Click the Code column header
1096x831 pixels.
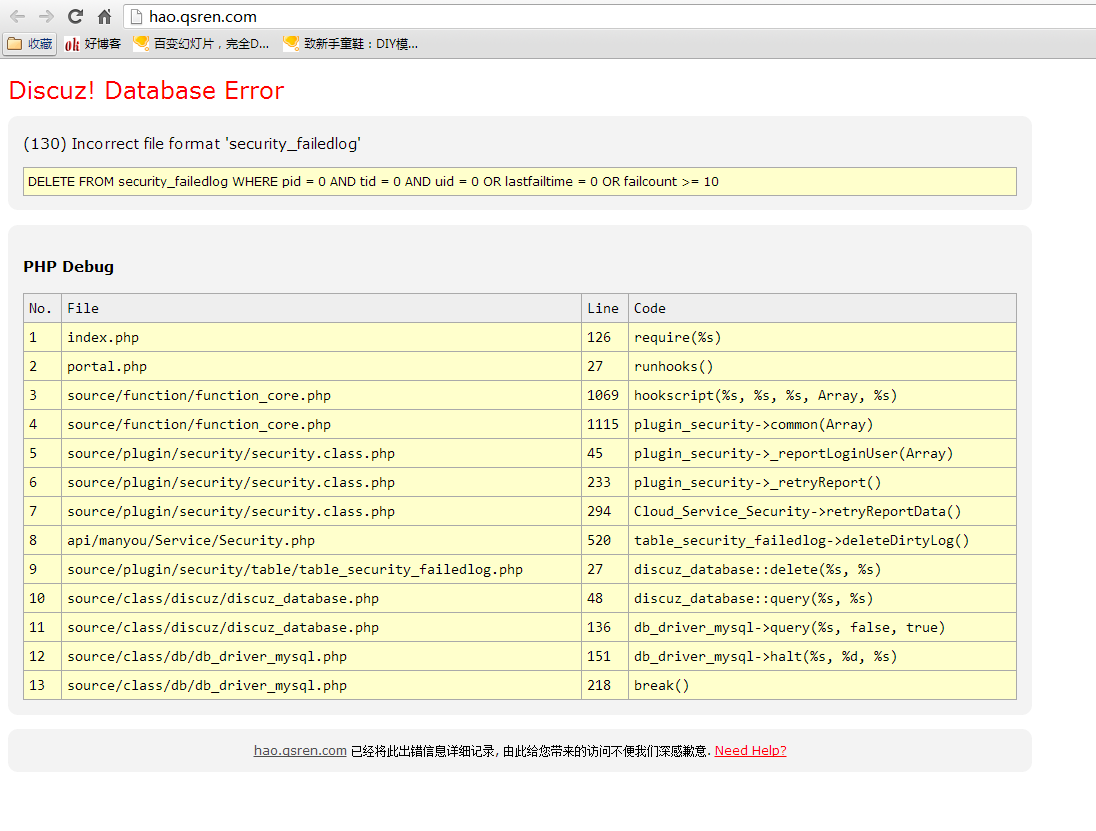click(x=822, y=308)
